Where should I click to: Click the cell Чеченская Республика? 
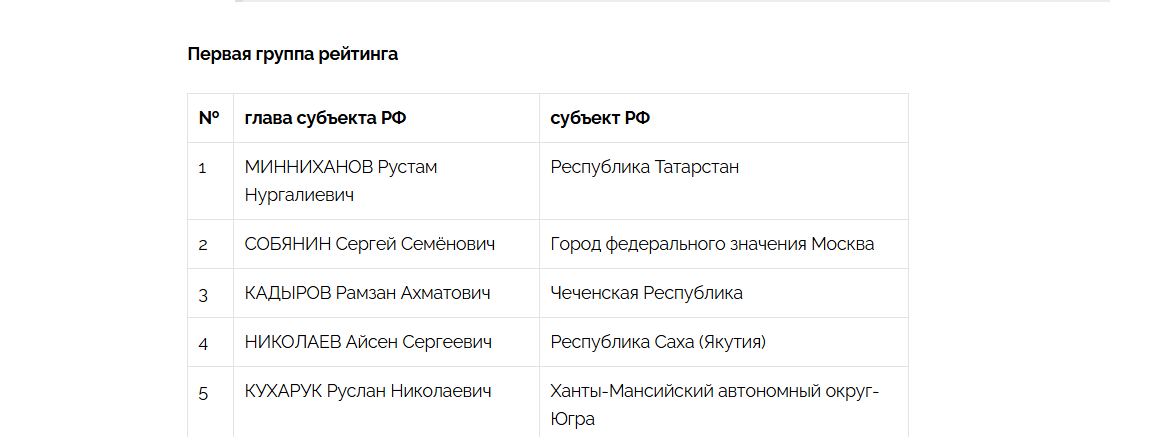(x=647, y=294)
